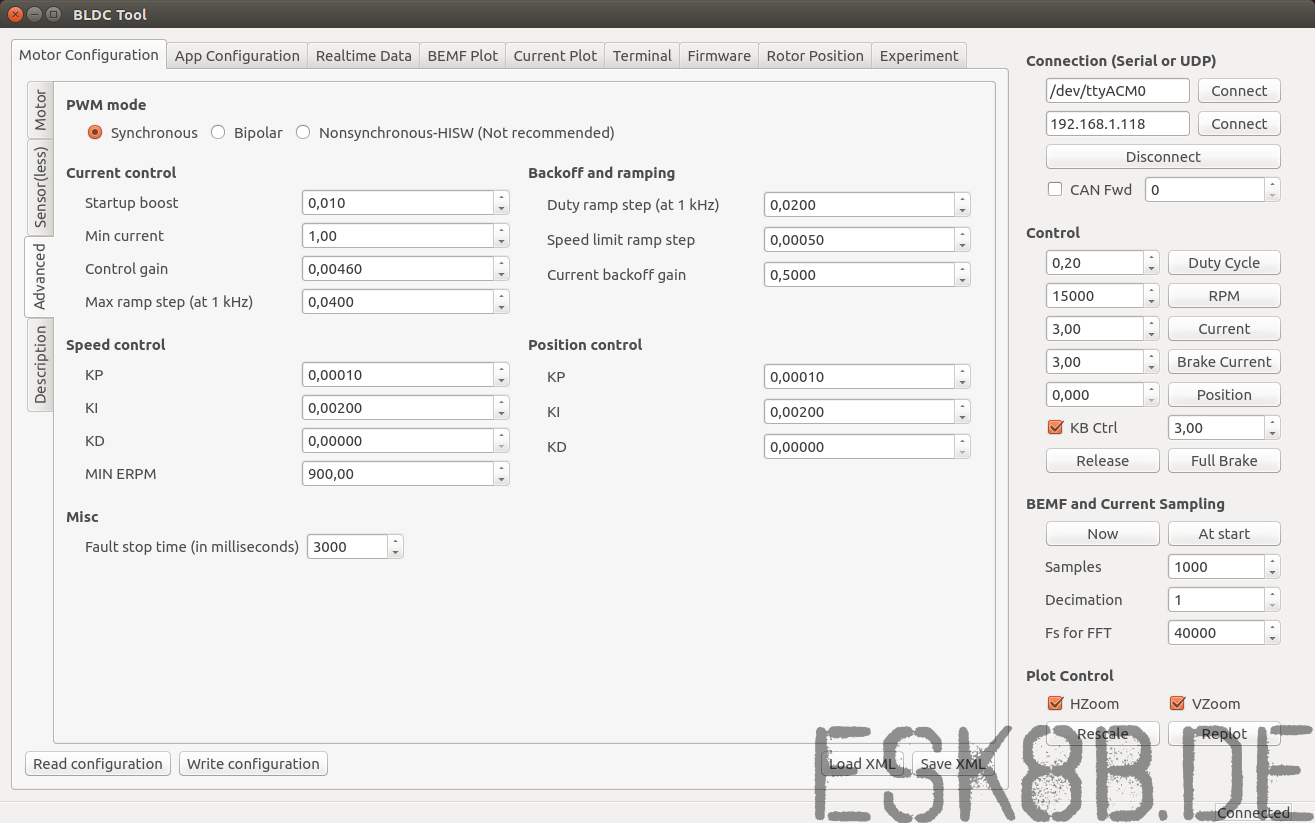Click the Write configuration button
This screenshot has height=823, width=1315.
(x=253, y=764)
